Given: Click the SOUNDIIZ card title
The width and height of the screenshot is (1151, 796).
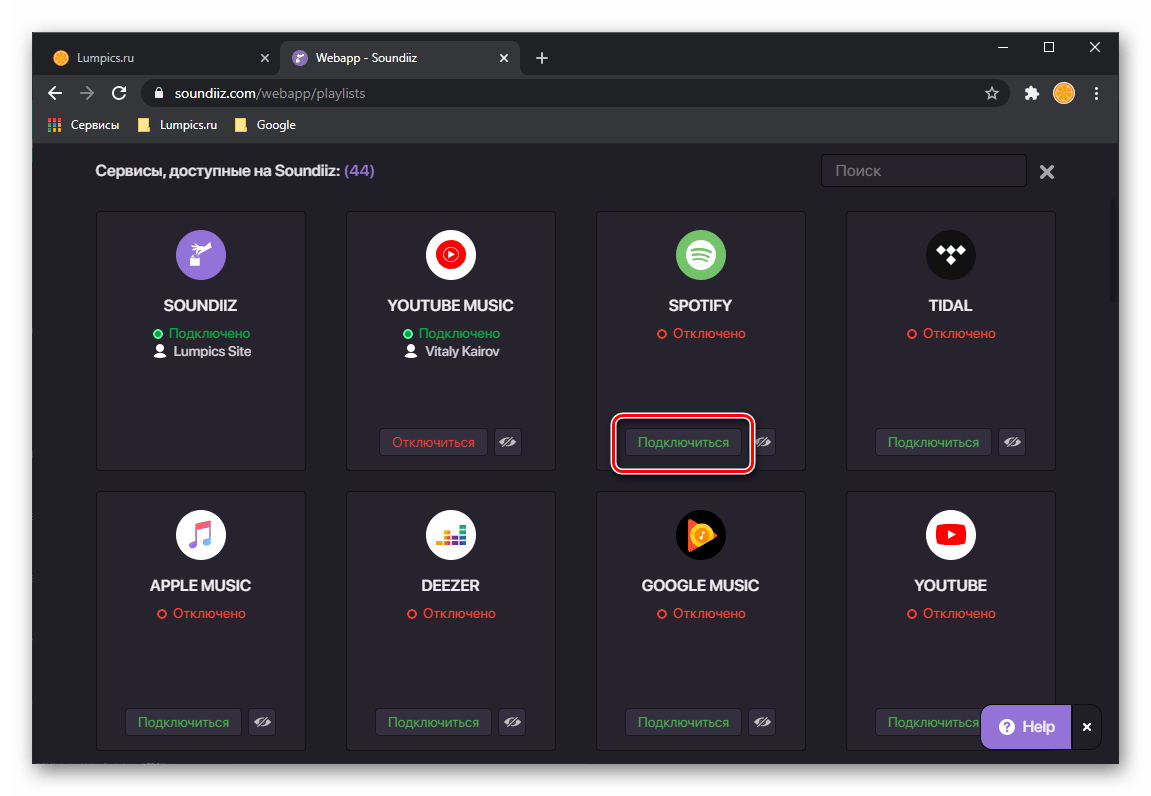Looking at the screenshot, I should [200, 305].
